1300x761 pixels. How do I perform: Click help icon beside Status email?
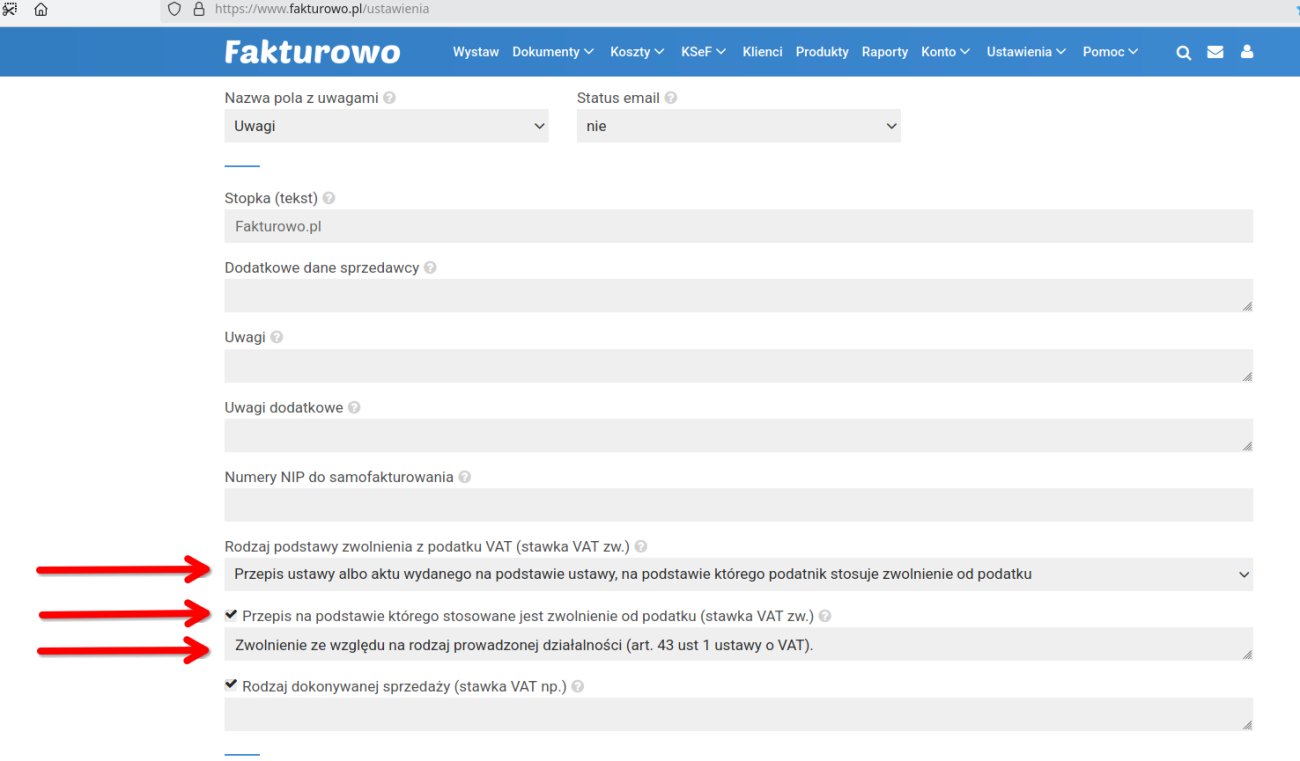[x=671, y=98]
